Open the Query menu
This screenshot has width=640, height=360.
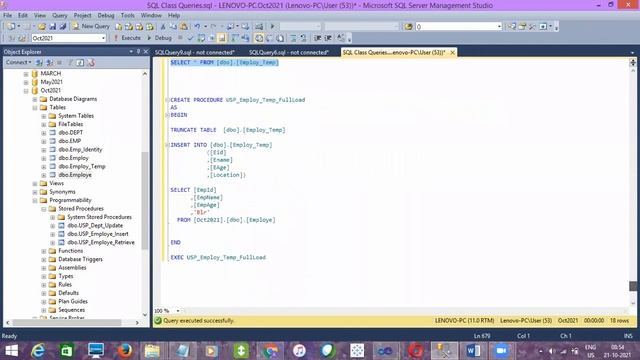60,15
